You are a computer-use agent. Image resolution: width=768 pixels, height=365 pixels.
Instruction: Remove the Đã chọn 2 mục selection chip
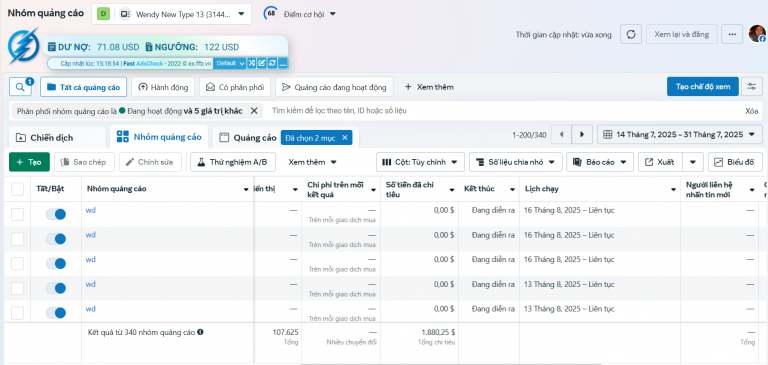[x=344, y=138]
